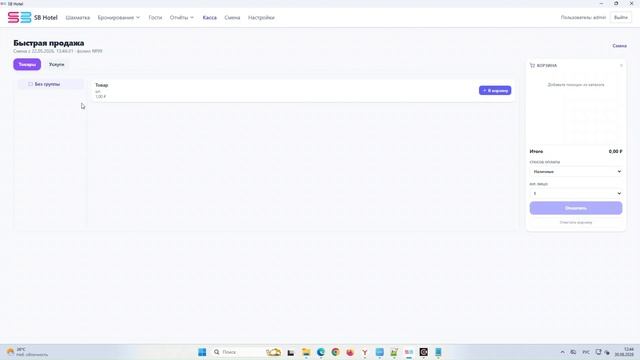Select the Без группы folder
This screenshot has height=360, width=640.
51,84
